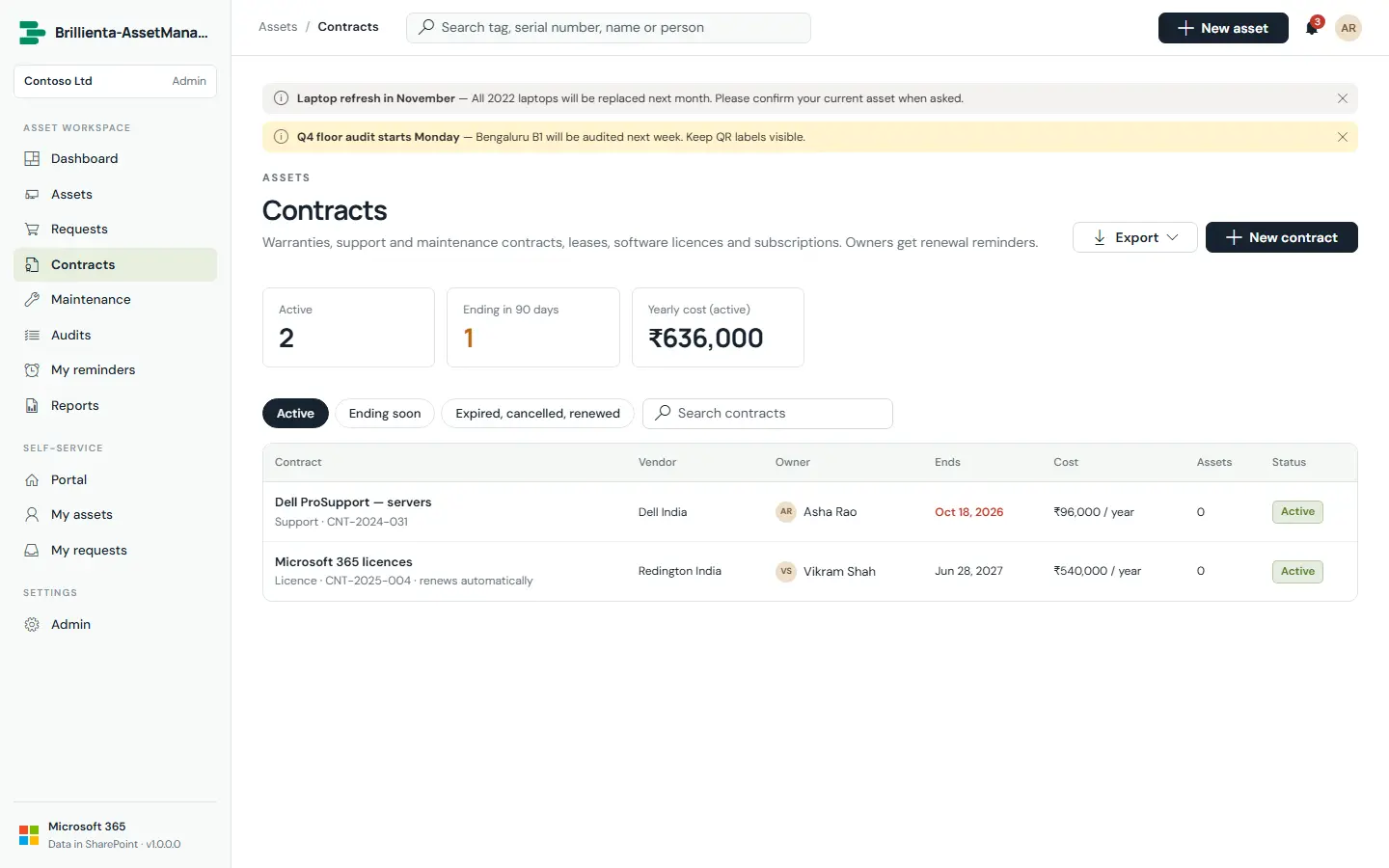Viewport: 1389px width, 868px height.
Task: Focus the Search contracts field
Action: (x=768, y=414)
